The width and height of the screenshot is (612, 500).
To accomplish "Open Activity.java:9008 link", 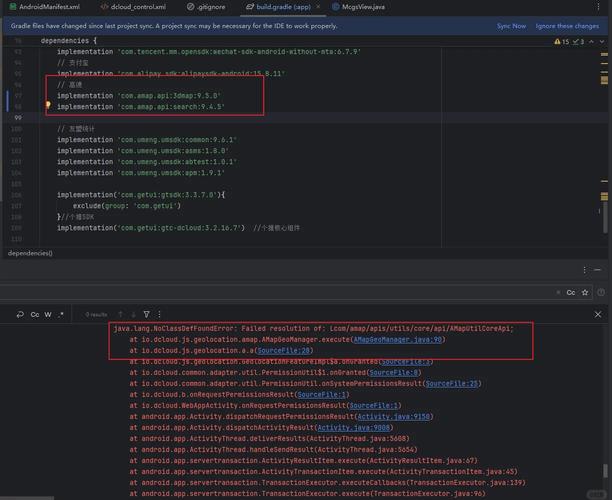I will [354, 428].
